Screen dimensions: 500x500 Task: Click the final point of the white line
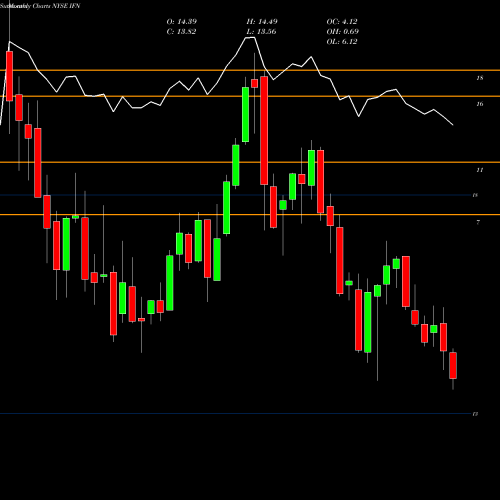(453, 125)
